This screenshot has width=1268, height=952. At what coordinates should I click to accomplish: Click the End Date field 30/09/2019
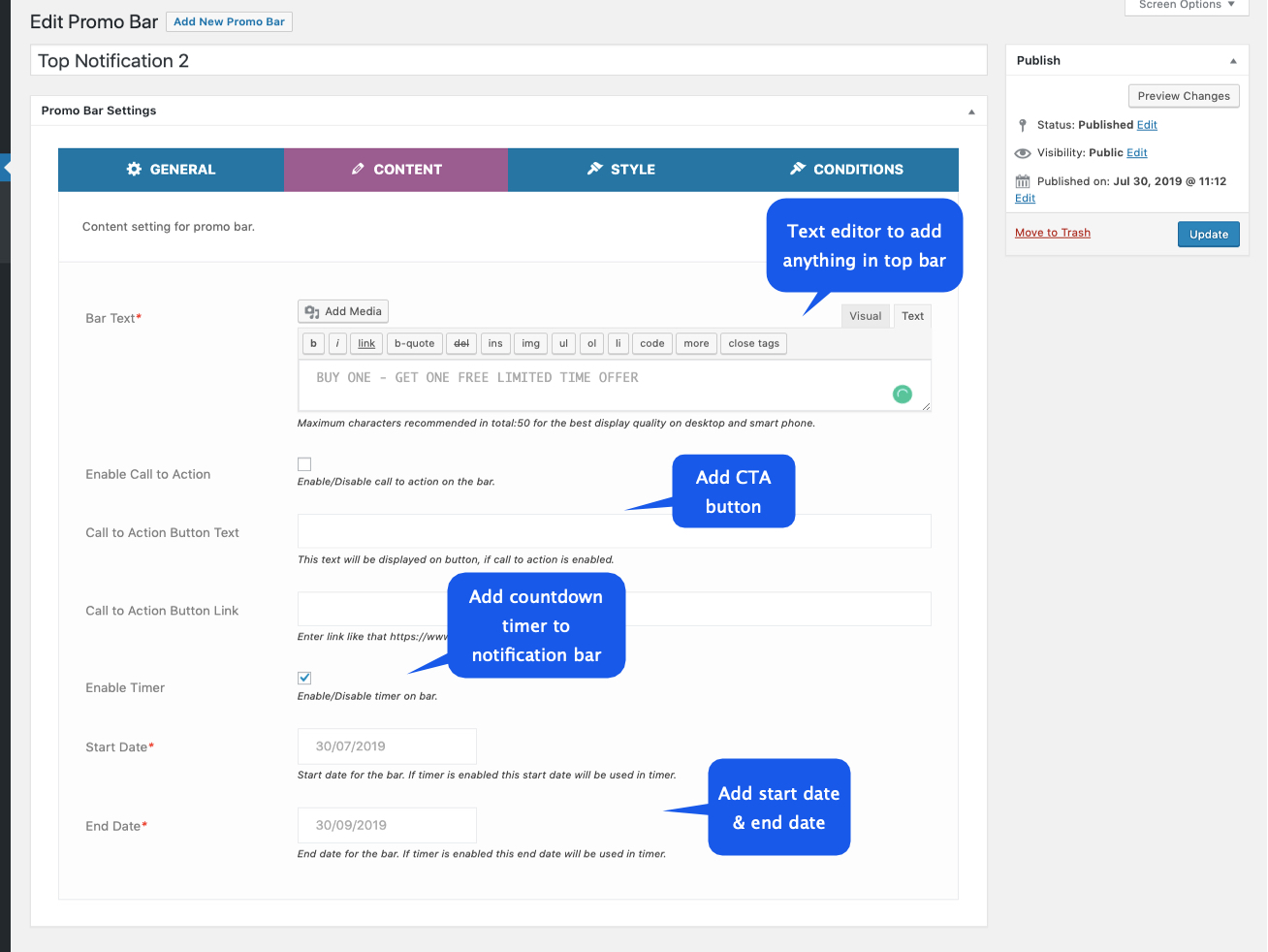coord(387,825)
